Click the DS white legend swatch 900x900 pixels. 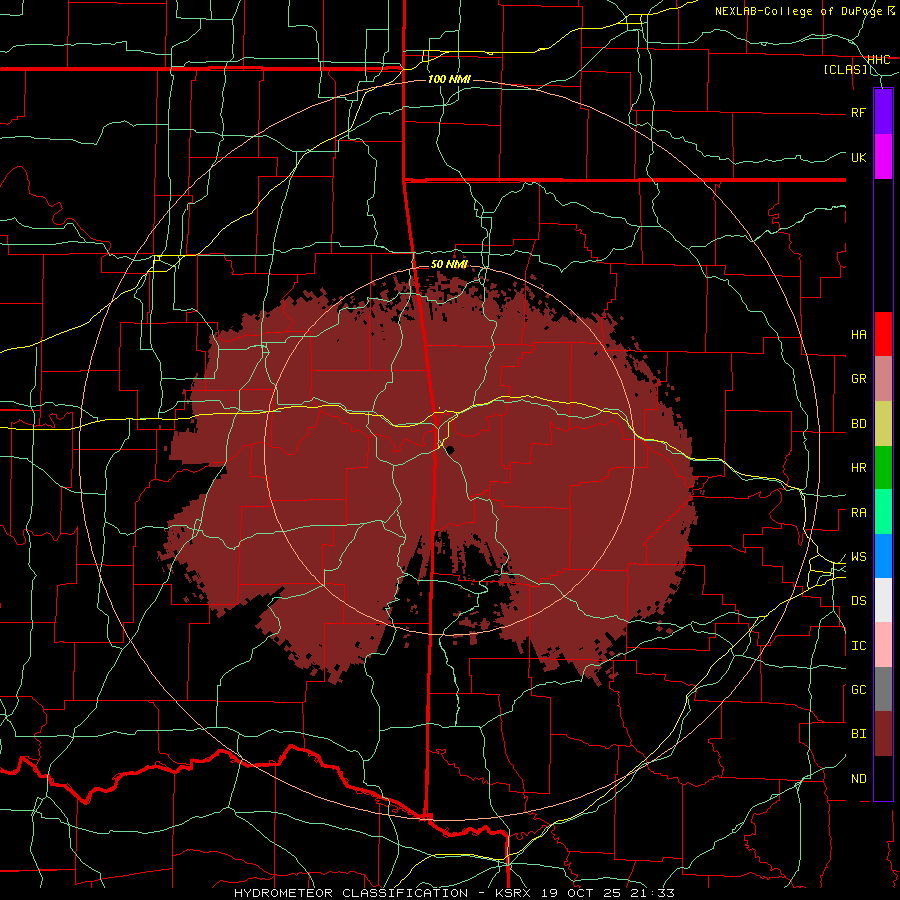pyautogui.click(x=883, y=600)
